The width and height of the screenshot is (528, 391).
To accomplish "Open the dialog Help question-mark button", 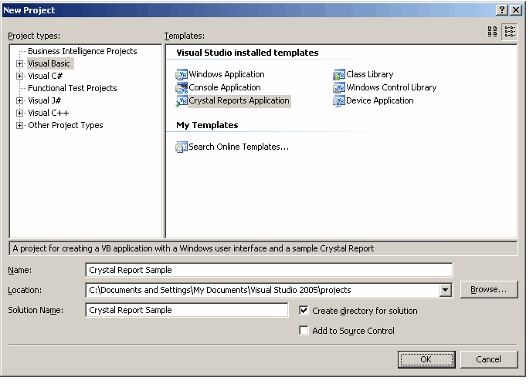I will pyautogui.click(x=502, y=10).
